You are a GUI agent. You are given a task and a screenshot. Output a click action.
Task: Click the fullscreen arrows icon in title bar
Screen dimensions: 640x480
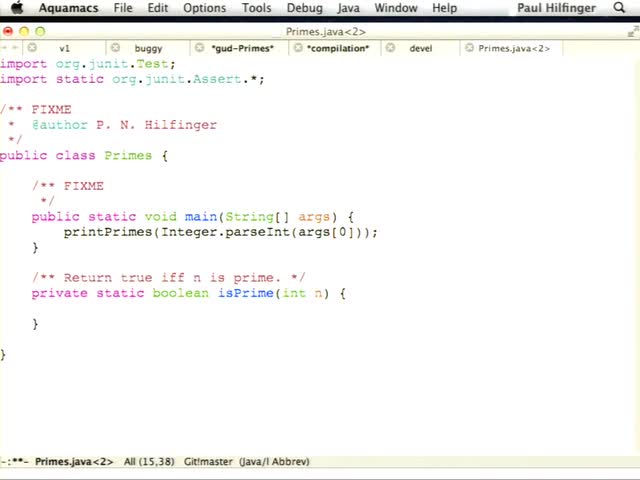point(633,31)
